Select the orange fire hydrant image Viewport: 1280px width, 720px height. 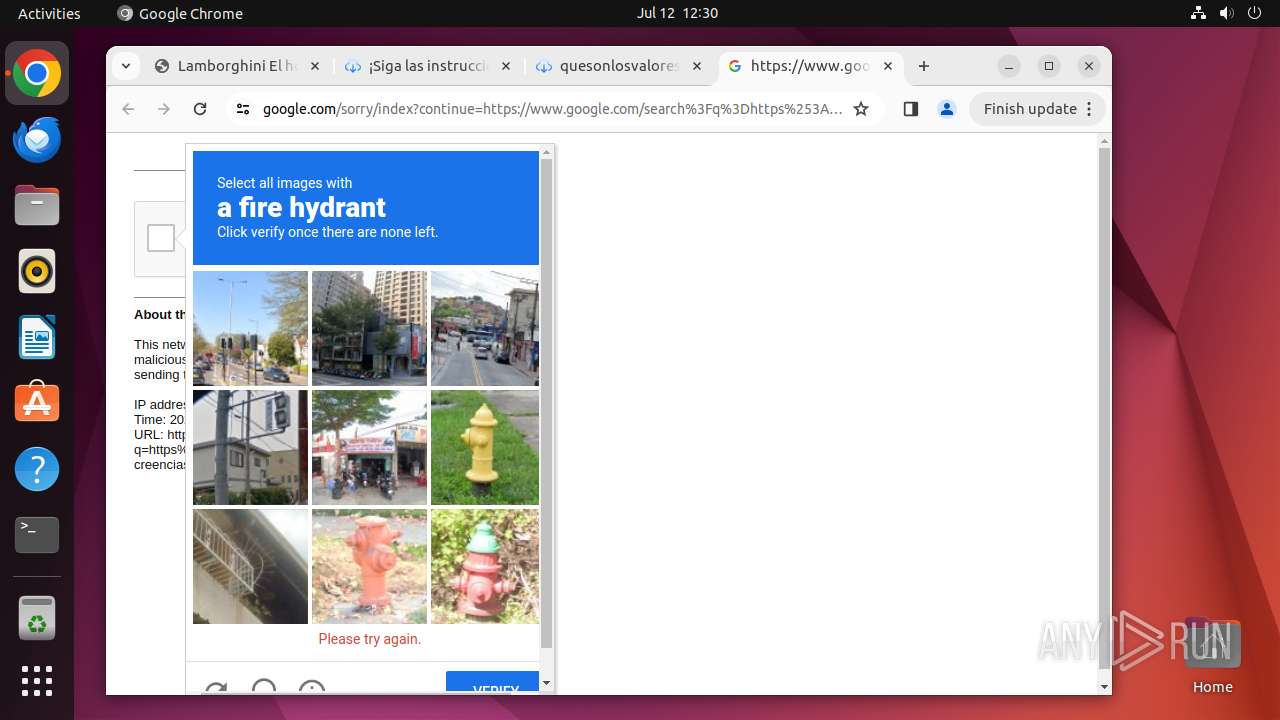(x=369, y=566)
